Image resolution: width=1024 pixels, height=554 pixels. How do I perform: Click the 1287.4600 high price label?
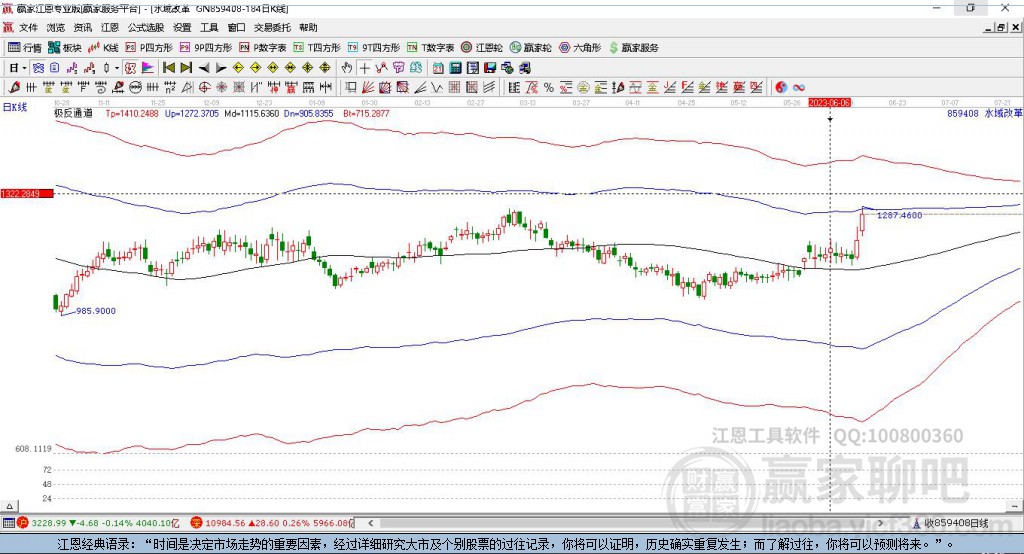click(899, 215)
